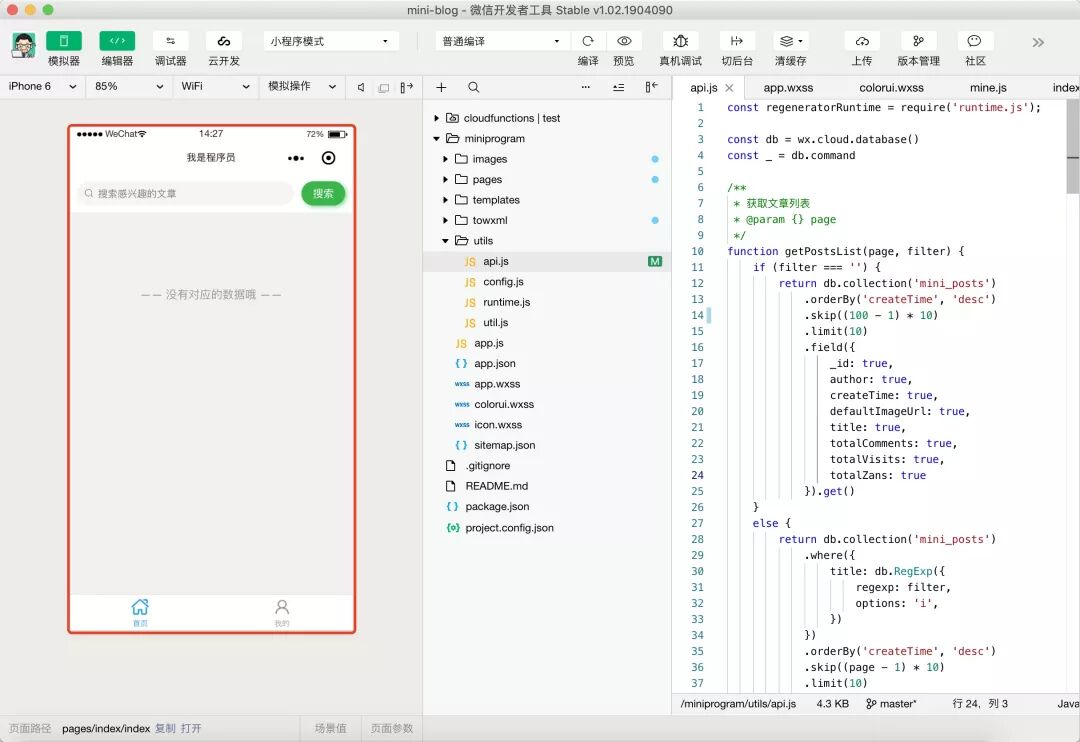
Task: Click the 行 24, 列 3 position indicator
Action: tap(979, 703)
